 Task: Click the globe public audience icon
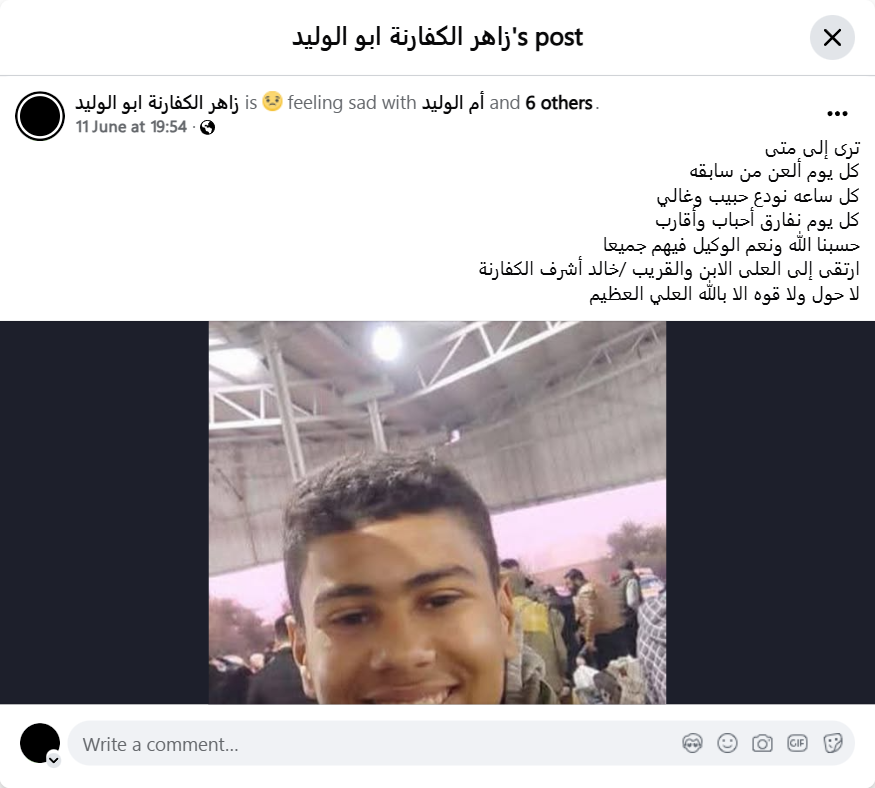[x=208, y=128]
